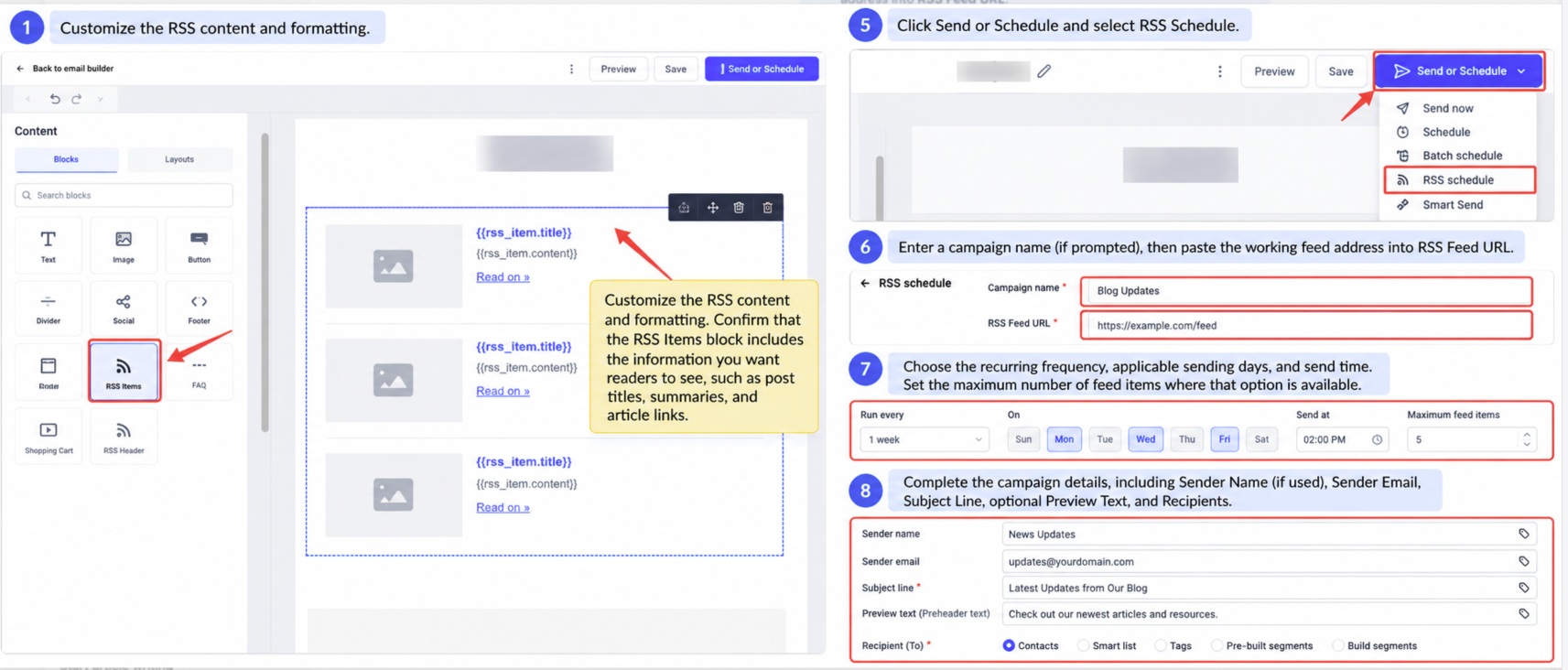The width and height of the screenshot is (1568, 670).
Task: Click the undo arrow in the email builder
Action: click(x=55, y=99)
